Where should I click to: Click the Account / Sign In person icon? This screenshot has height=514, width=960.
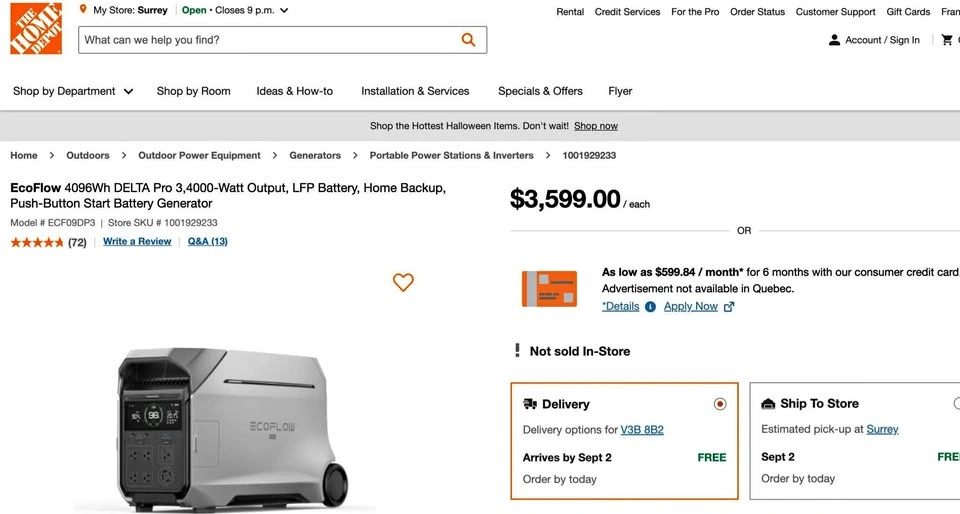(834, 40)
